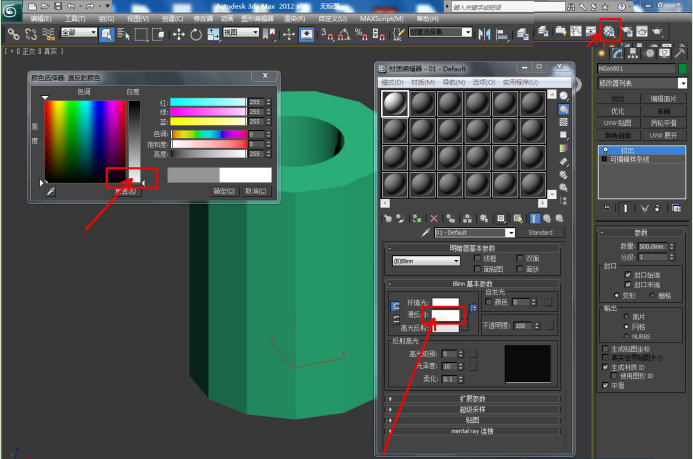The width and height of the screenshot is (693, 459).
Task: Click the diffuse color swatch
Action: pos(447,314)
